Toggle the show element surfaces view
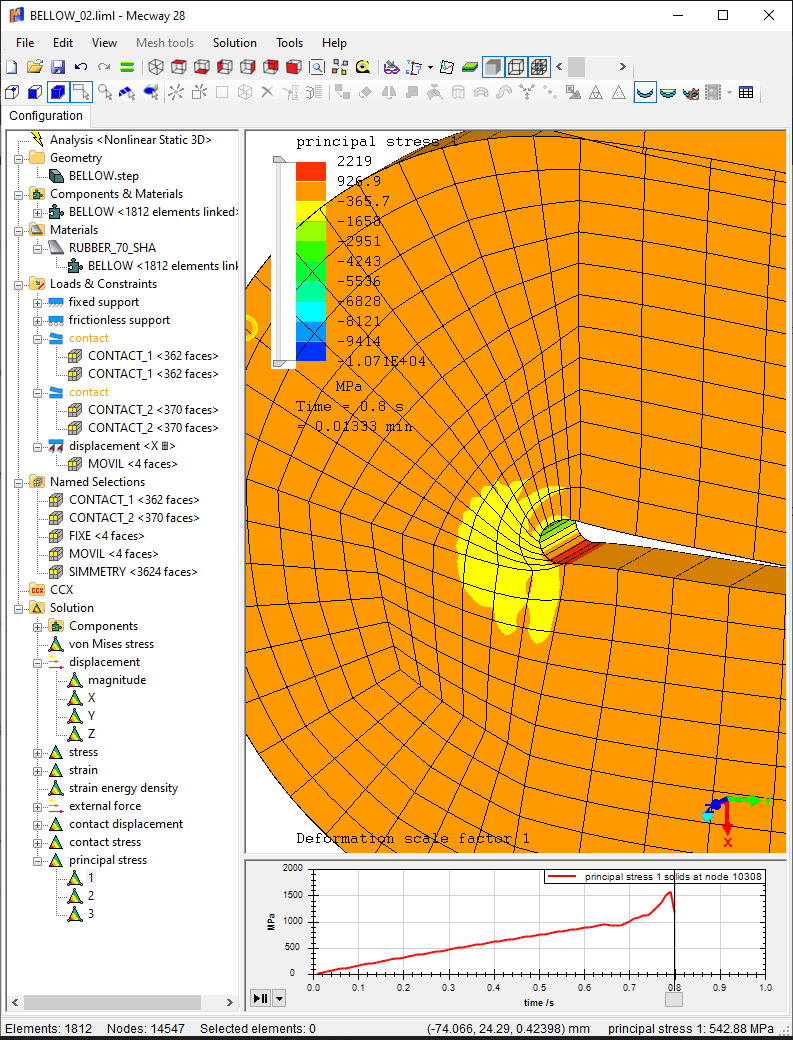Image resolution: width=793 pixels, height=1040 pixels. tap(492, 67)
